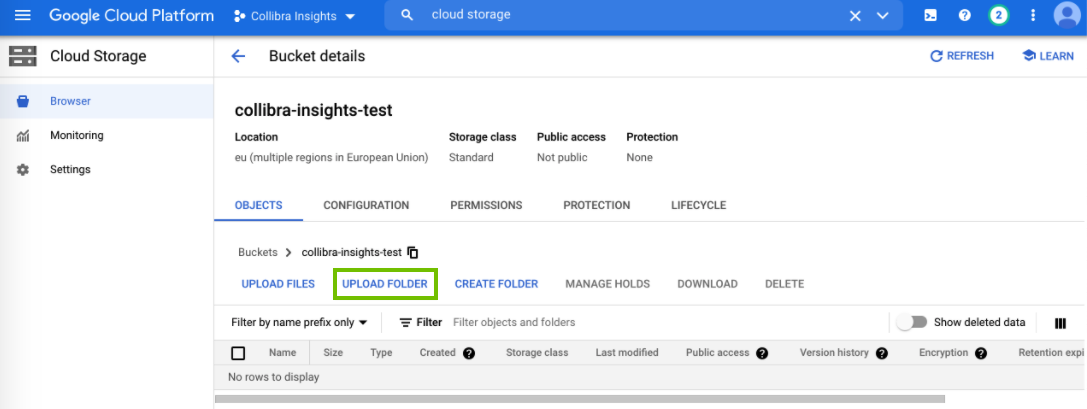Open the main navigation hamburger menu
The width and height of the screenshot is (1087, 409).
(x=23, y=16)
